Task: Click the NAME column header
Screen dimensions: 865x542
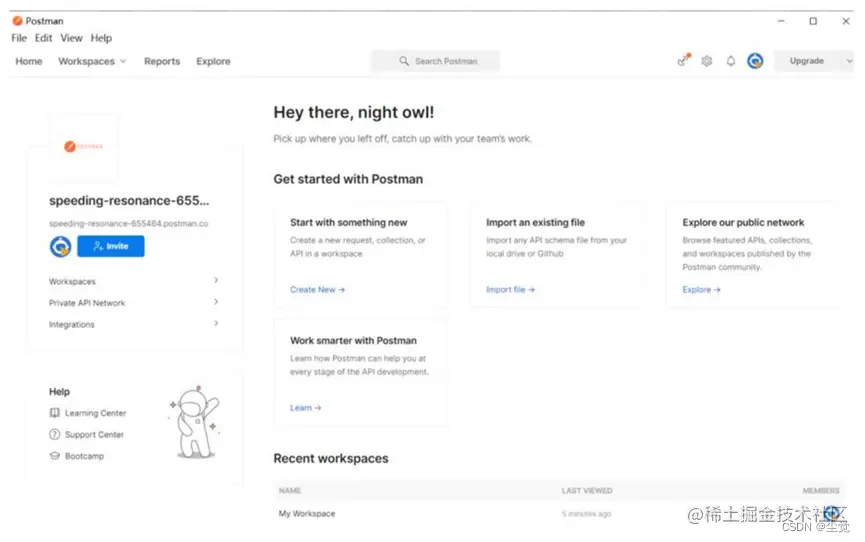Action: (x=290, y=490)
